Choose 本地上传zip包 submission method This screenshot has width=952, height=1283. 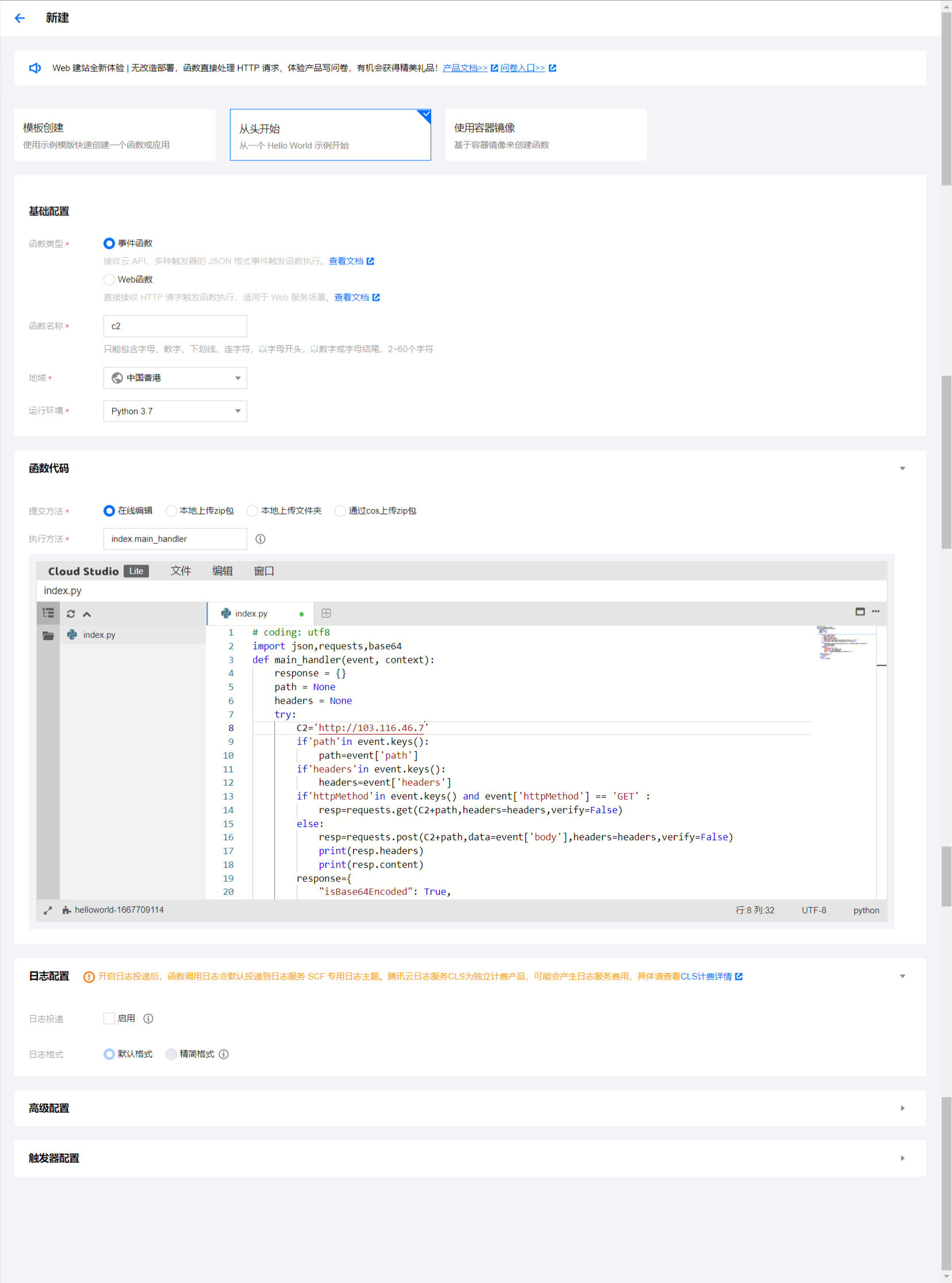coord(171,510)
